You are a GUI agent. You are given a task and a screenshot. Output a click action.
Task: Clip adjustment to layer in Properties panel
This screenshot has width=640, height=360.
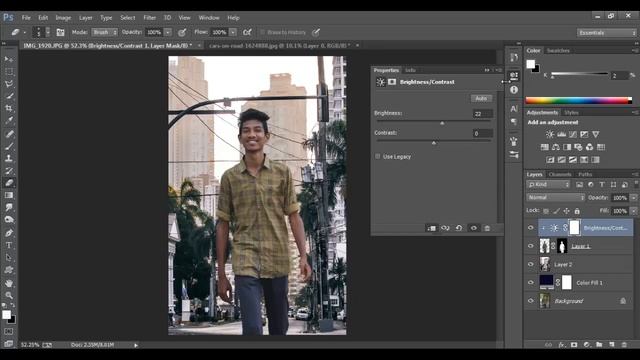coord(431,228)
